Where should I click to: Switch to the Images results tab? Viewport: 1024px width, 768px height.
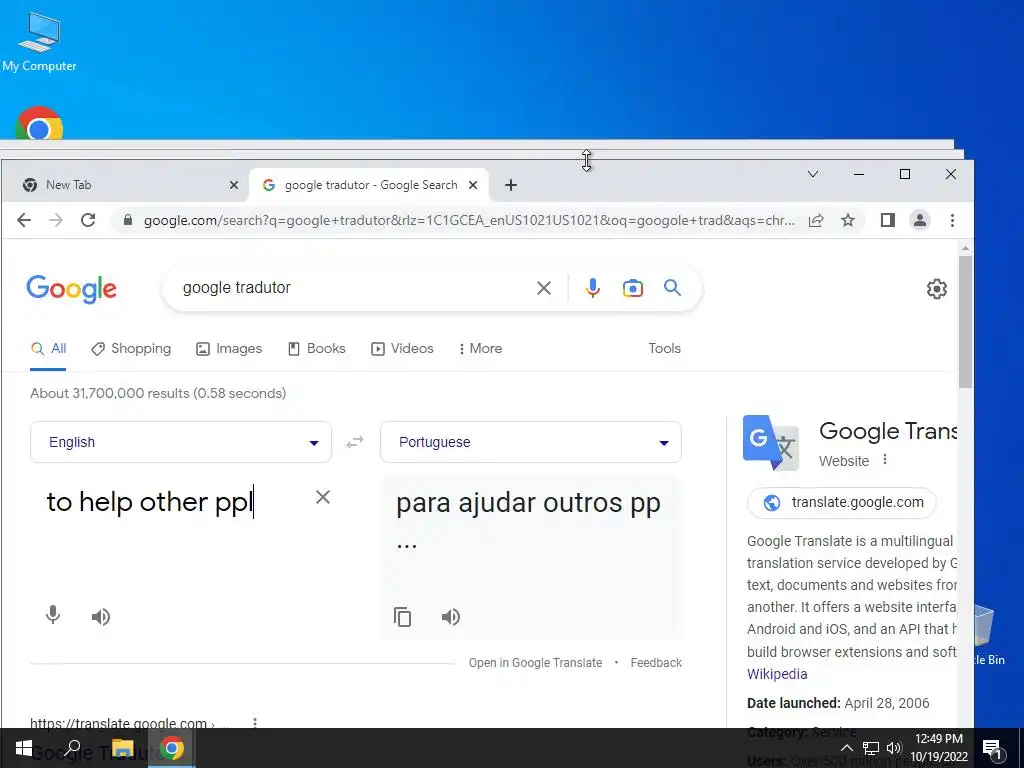229,349
